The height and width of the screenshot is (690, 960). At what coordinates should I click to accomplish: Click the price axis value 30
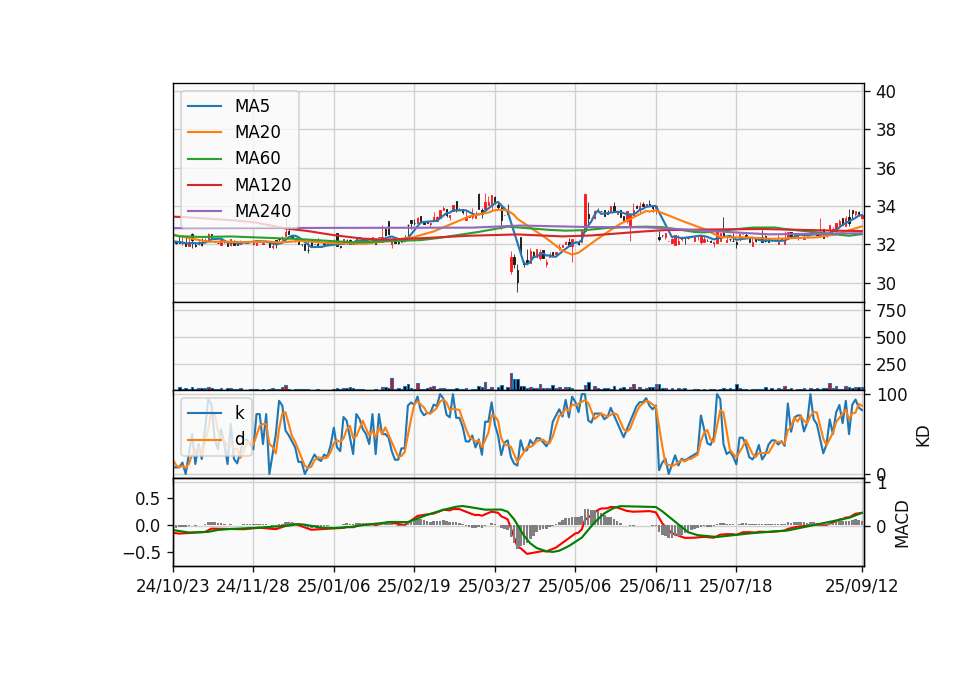click(x=885, y=283)
